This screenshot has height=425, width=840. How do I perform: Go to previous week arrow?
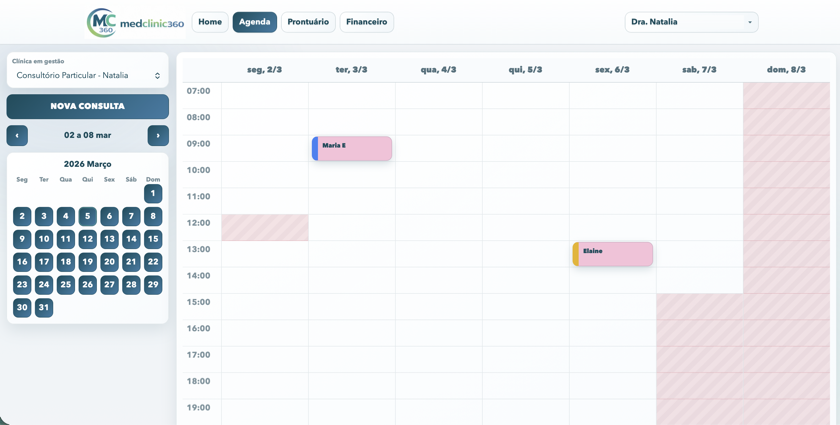pyautogui.click(x=17, y=136)
